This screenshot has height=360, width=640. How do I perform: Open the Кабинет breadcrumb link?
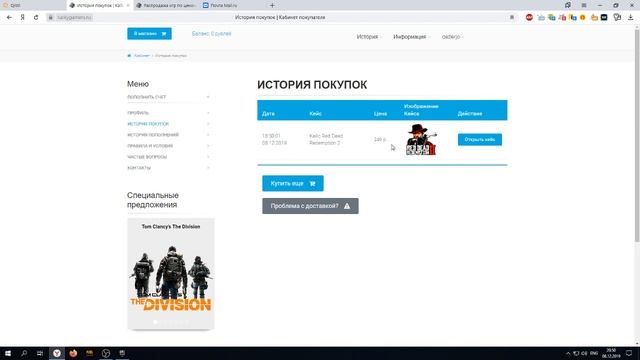(142, 56)
